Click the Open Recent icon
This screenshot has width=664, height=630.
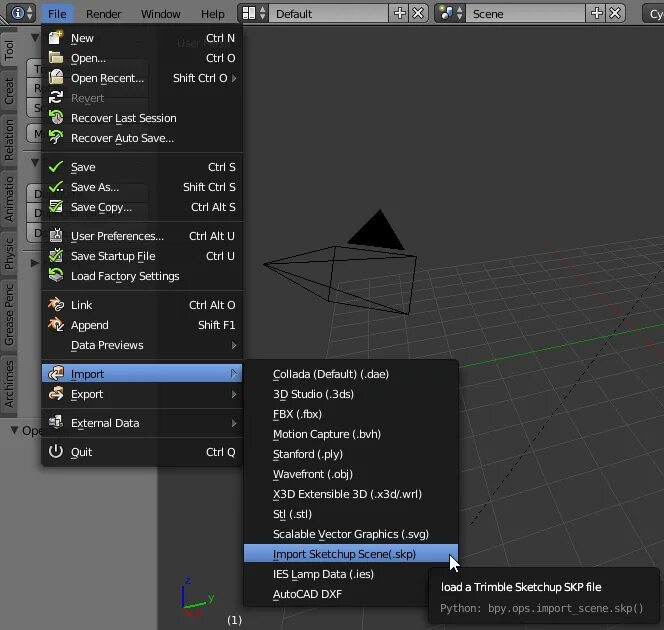tap(55, 77)
